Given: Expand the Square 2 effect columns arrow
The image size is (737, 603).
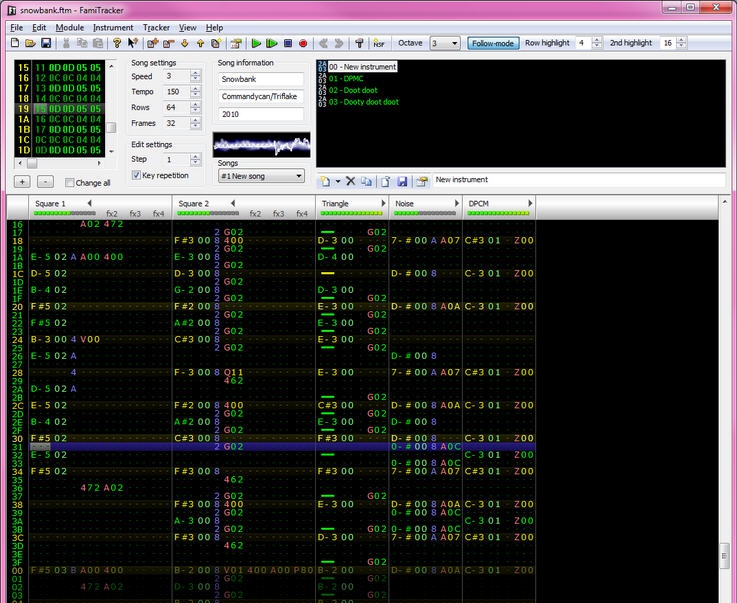Looking at the screenshot, I should [x=233, y=203].
